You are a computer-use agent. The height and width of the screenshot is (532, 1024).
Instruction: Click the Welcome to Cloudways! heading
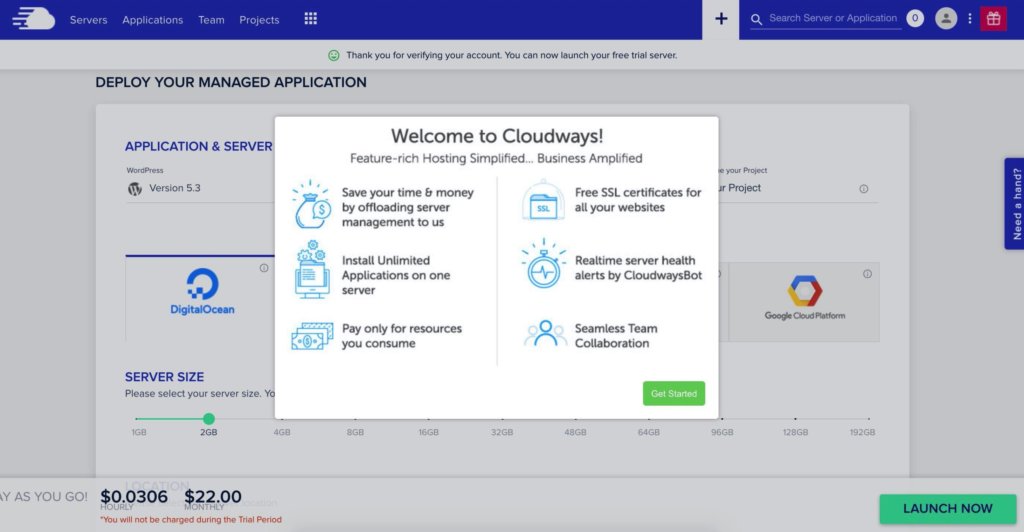pos(497,136)
